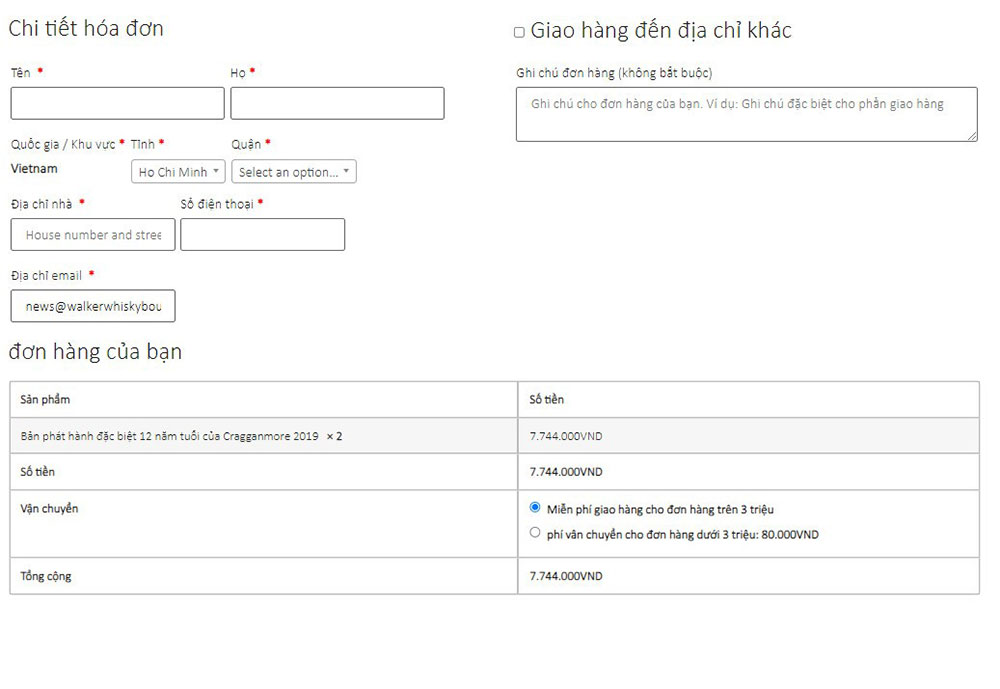
Task: Click the Tổng cộng row's 7.744.000VND amount
Action: click(566, 577)
